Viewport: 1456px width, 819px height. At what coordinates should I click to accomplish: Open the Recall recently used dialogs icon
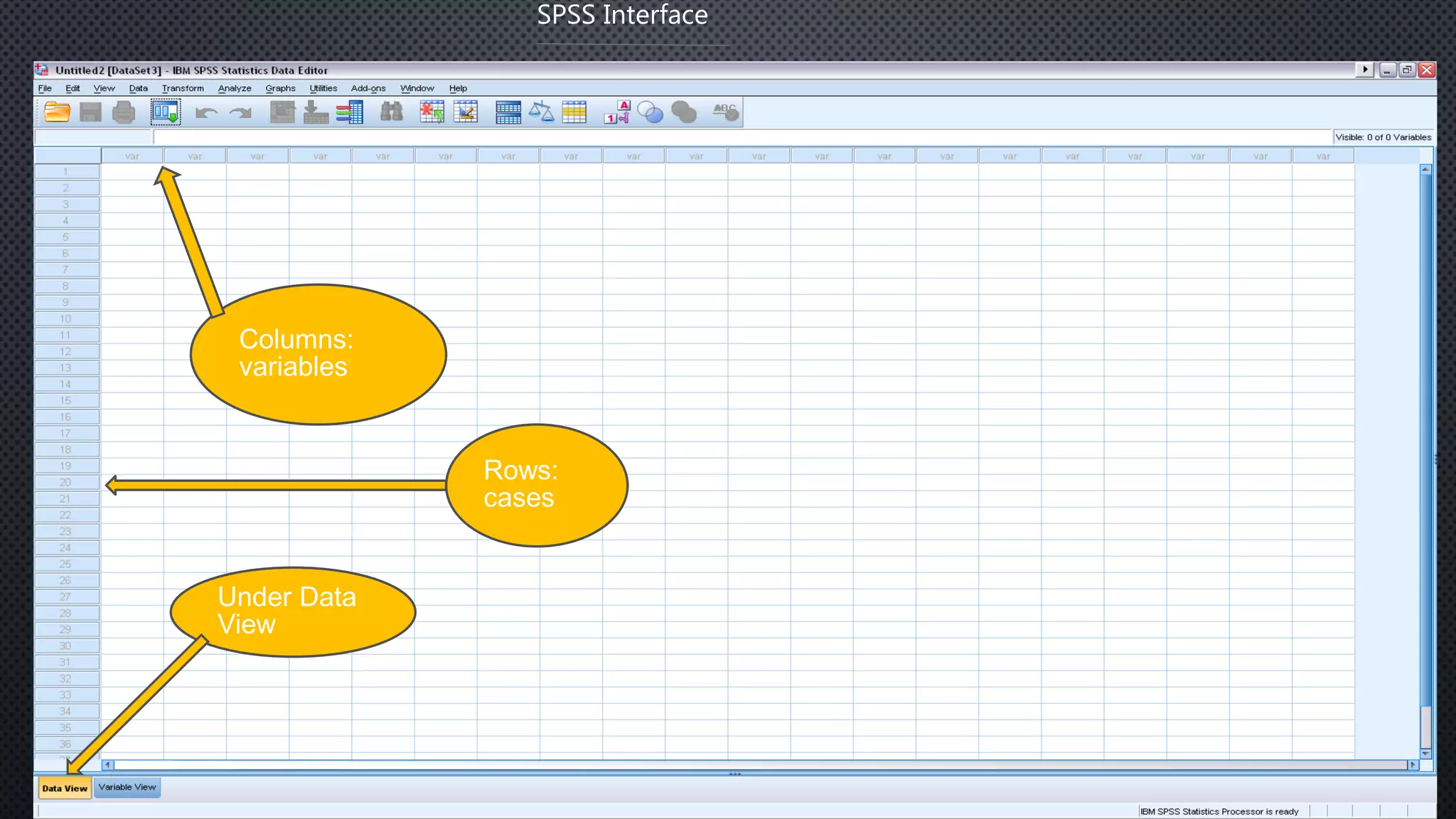(x=166, y=112)
